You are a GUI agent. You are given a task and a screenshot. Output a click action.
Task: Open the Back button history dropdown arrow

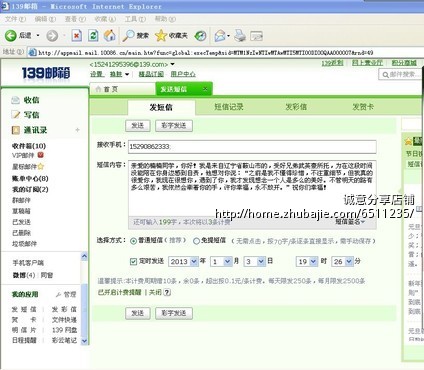pyautogui.click(x=38, y=35)
